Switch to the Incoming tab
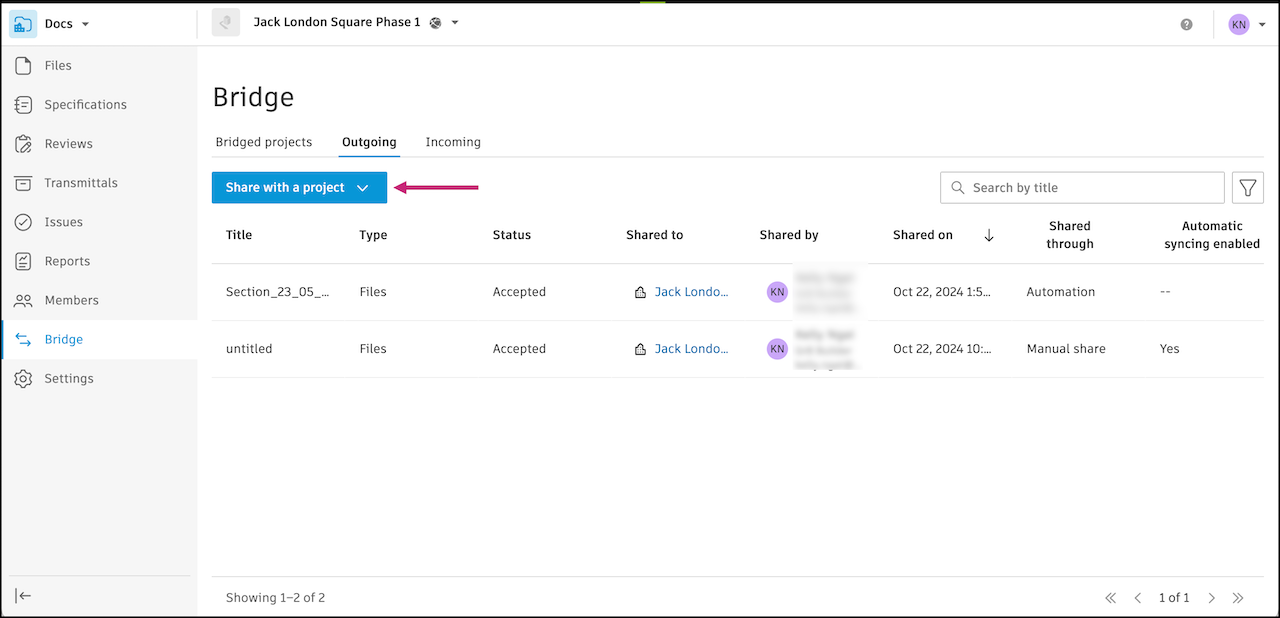 pos(453,142)
